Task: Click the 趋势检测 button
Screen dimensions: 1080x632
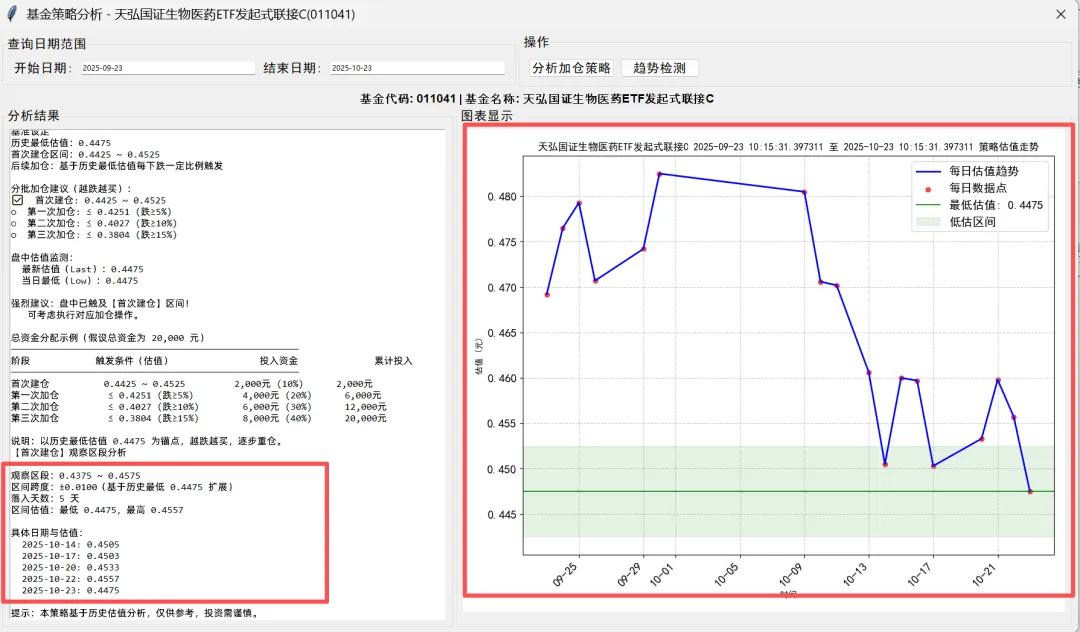Action: pyautogui.click(x=660, y=68)
